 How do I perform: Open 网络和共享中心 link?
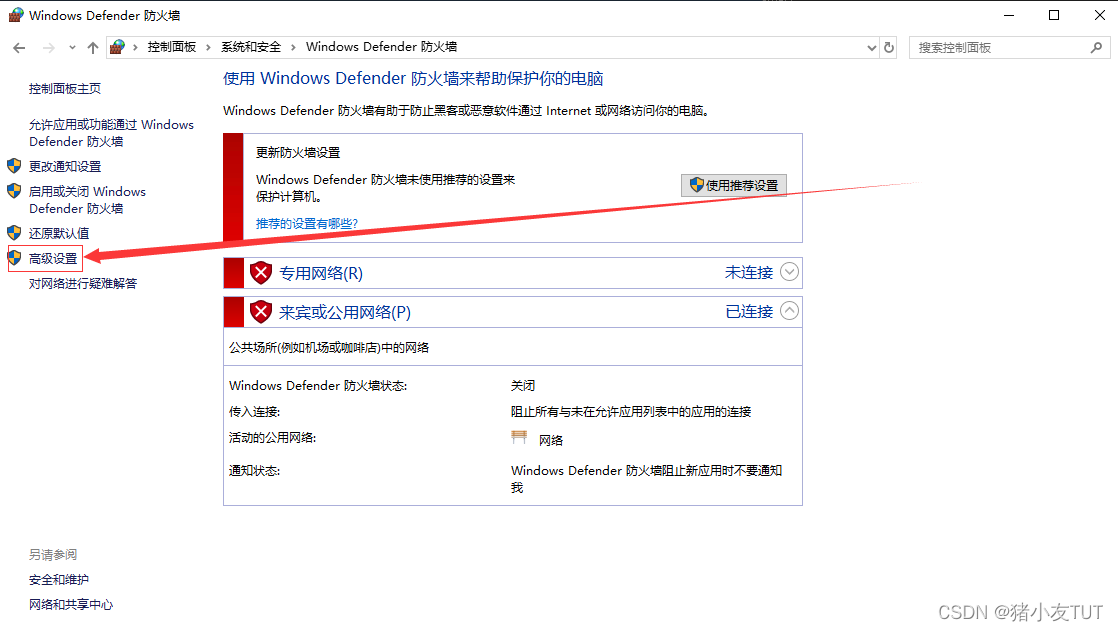71,605
